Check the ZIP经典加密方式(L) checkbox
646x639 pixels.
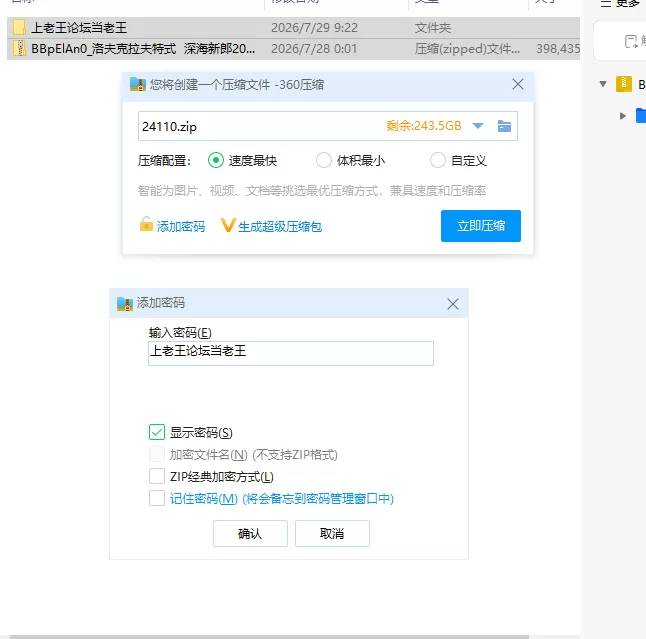point(157,476)
